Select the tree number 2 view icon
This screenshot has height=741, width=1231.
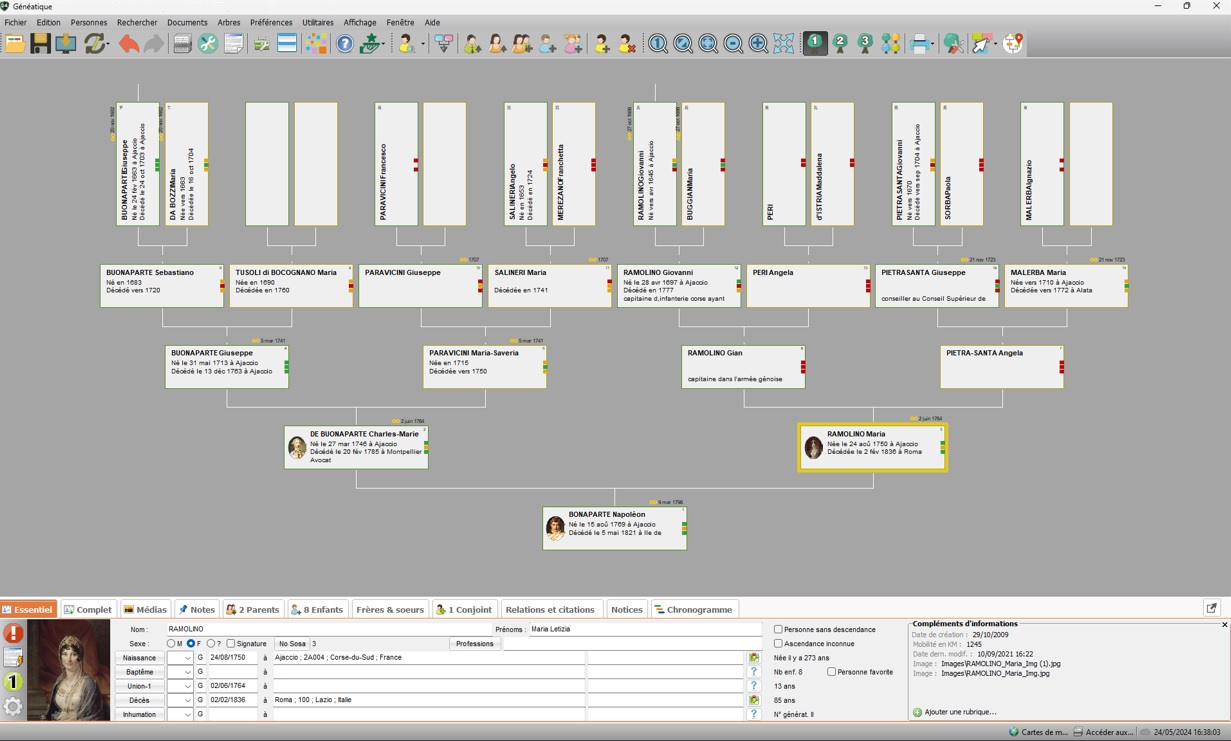[840, 43]
